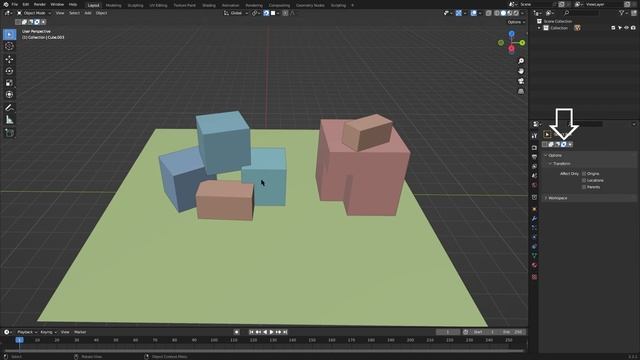
Task: Open the World properties tab
Action: pyautogui.click(x=534, y=185)
